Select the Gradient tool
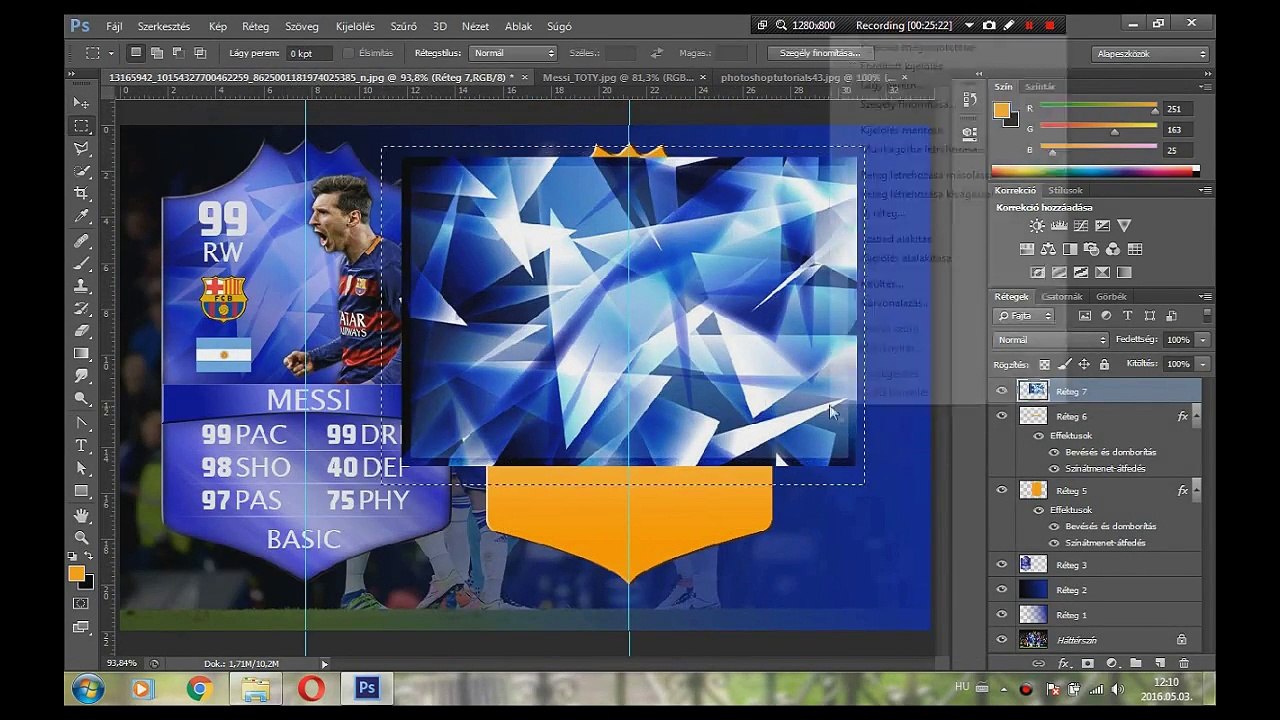1280x720 pixels. 81,354
